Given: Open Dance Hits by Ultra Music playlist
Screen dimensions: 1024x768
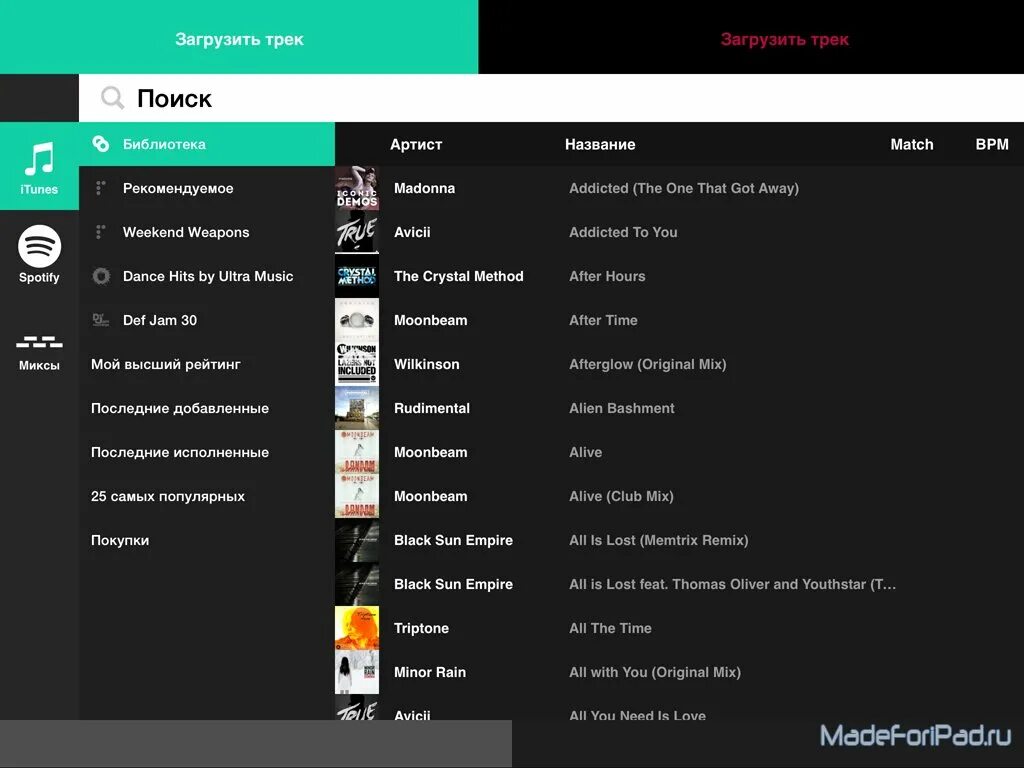Looking at the screenshot, I should (x=207, y=276).
